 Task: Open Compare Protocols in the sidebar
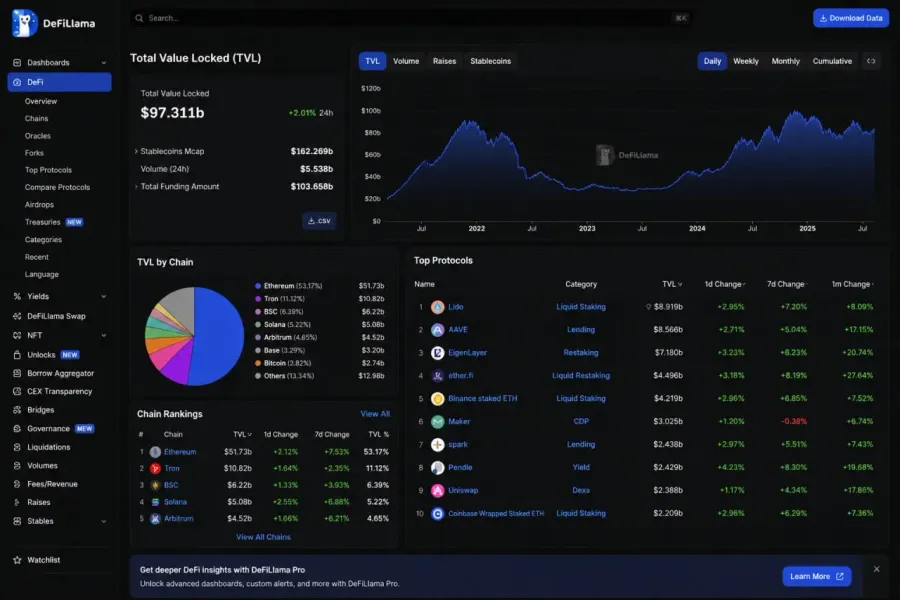[57, 187]
